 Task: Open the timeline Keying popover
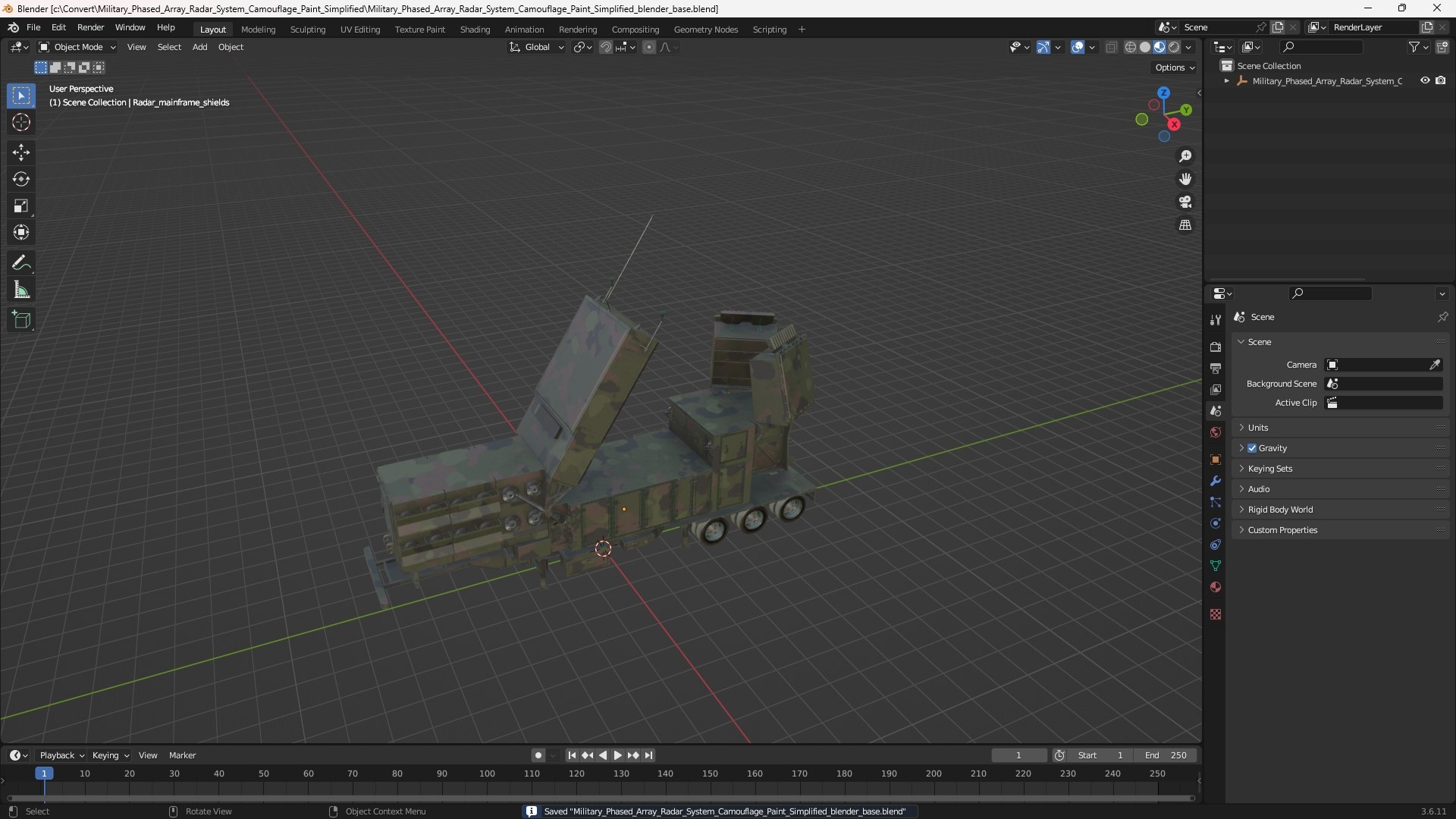[x=110, y=755]
